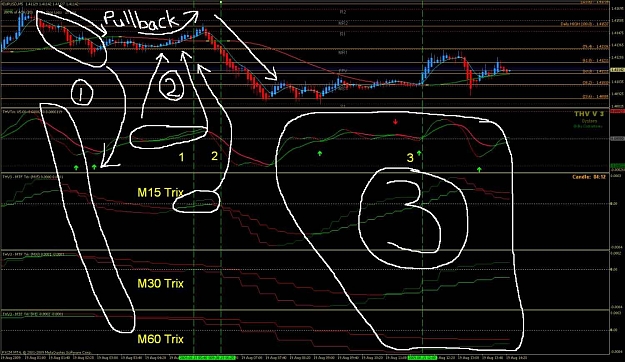
Task: Click the THV V 3 indicator label
Action: click(589, 114)
